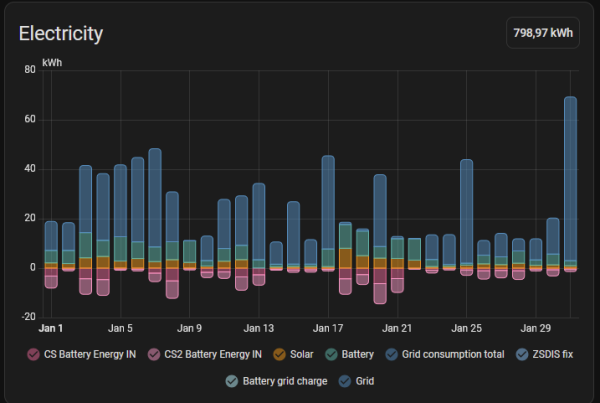The width and height of the screenshot is (600, 403).
Task: Click the Jan 17 axis label
Action: (x=328, y=328)
